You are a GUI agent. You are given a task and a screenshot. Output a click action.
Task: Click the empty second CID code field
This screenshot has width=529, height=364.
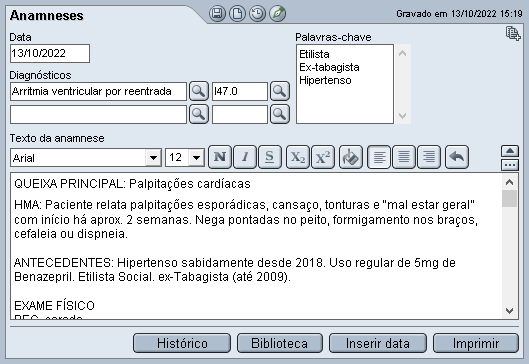pos(240,114)
